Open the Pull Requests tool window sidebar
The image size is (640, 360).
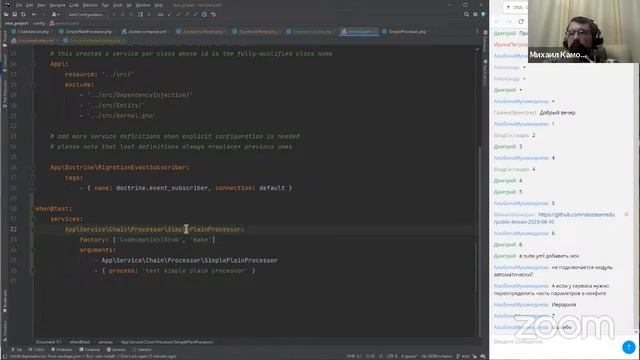[4, 94]
